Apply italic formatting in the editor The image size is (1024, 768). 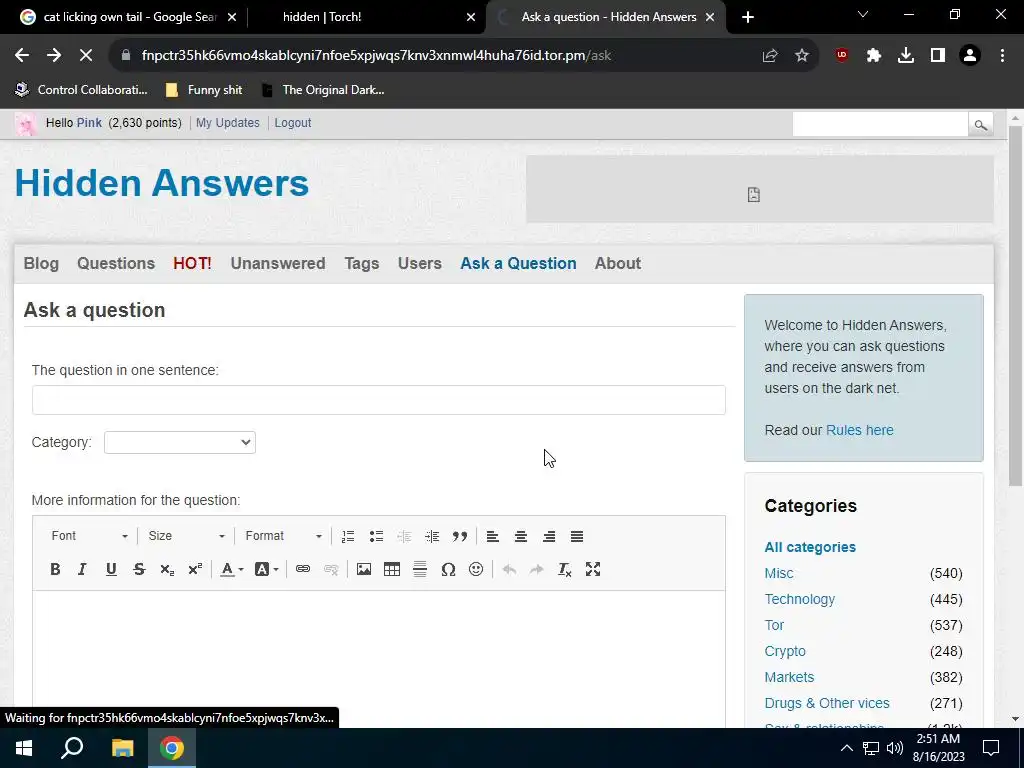coord(82,569)
